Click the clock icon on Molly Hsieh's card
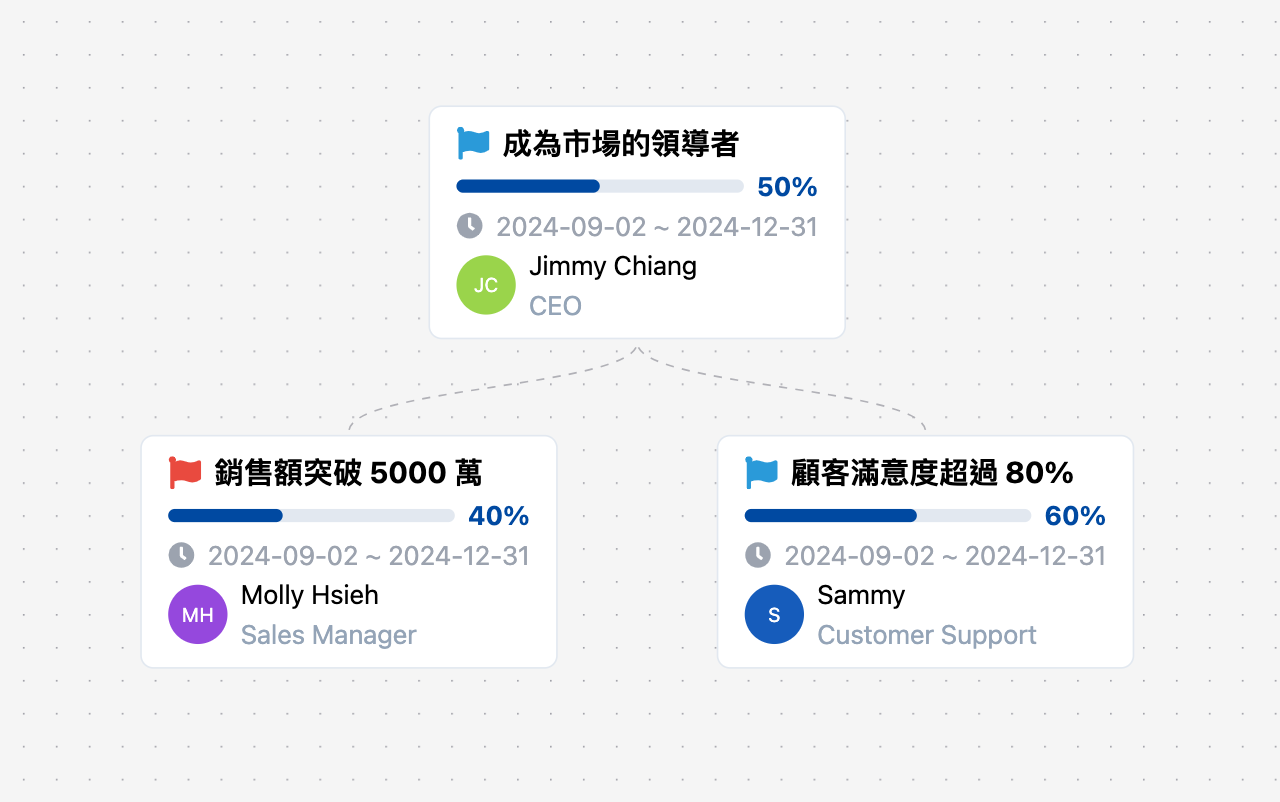The width and height of the screenshot is (1280, 802). (x=181, y=555)
